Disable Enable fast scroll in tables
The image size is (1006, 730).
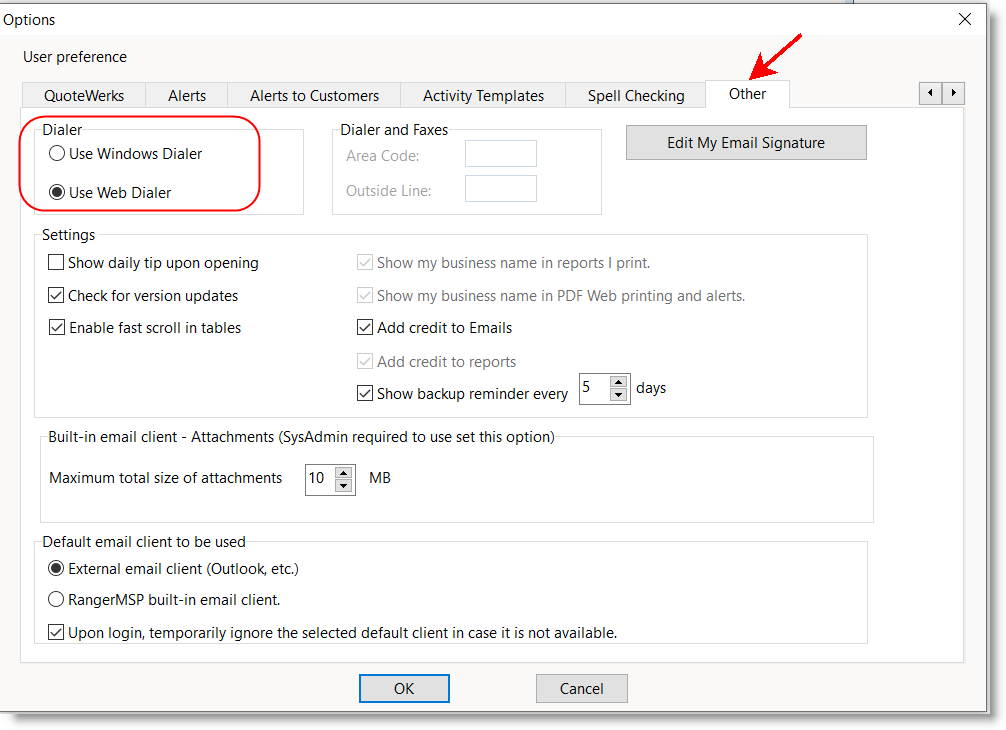tap(56, 328)
